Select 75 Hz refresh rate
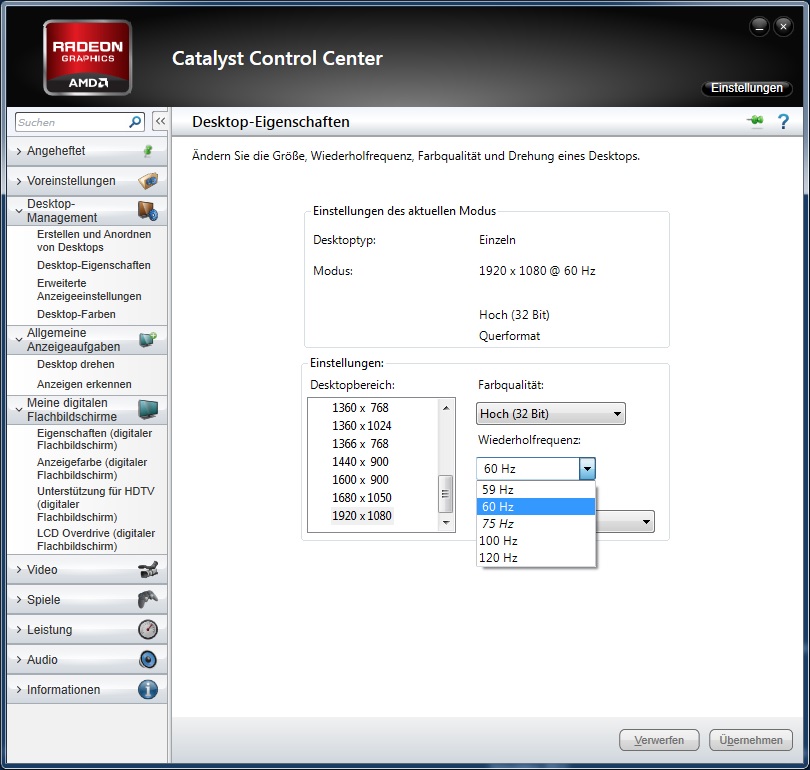This screenshot has width=810, height=770. click(x=536, y=524)
